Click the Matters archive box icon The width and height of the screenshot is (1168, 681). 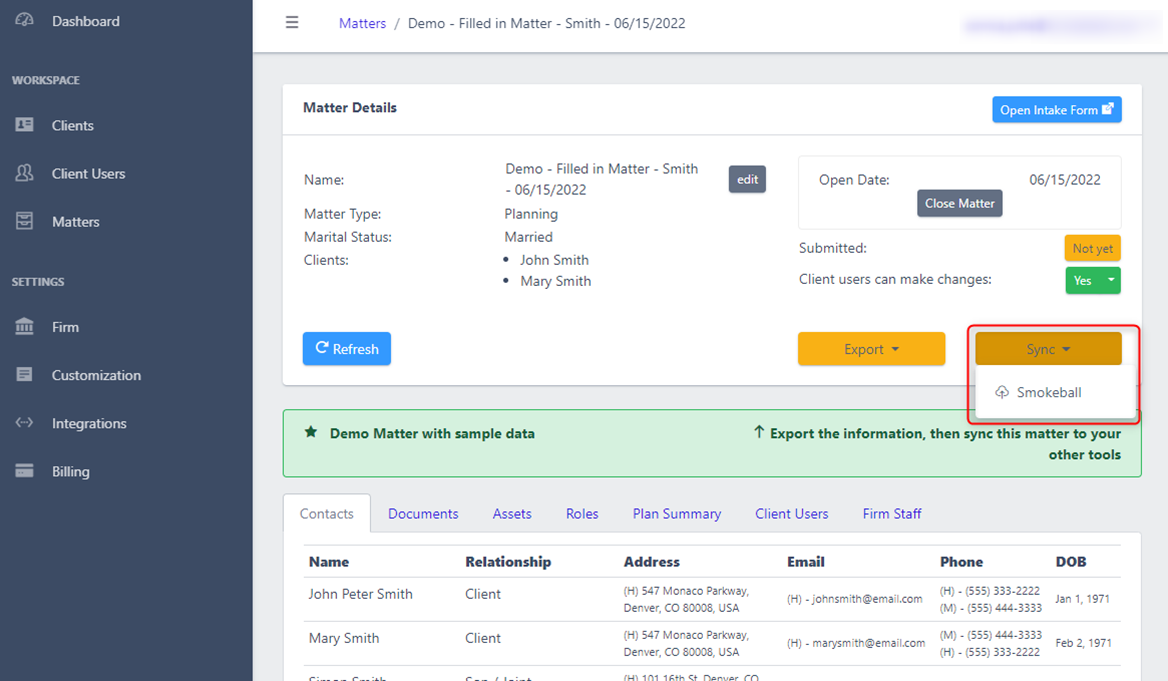(25, 221)
